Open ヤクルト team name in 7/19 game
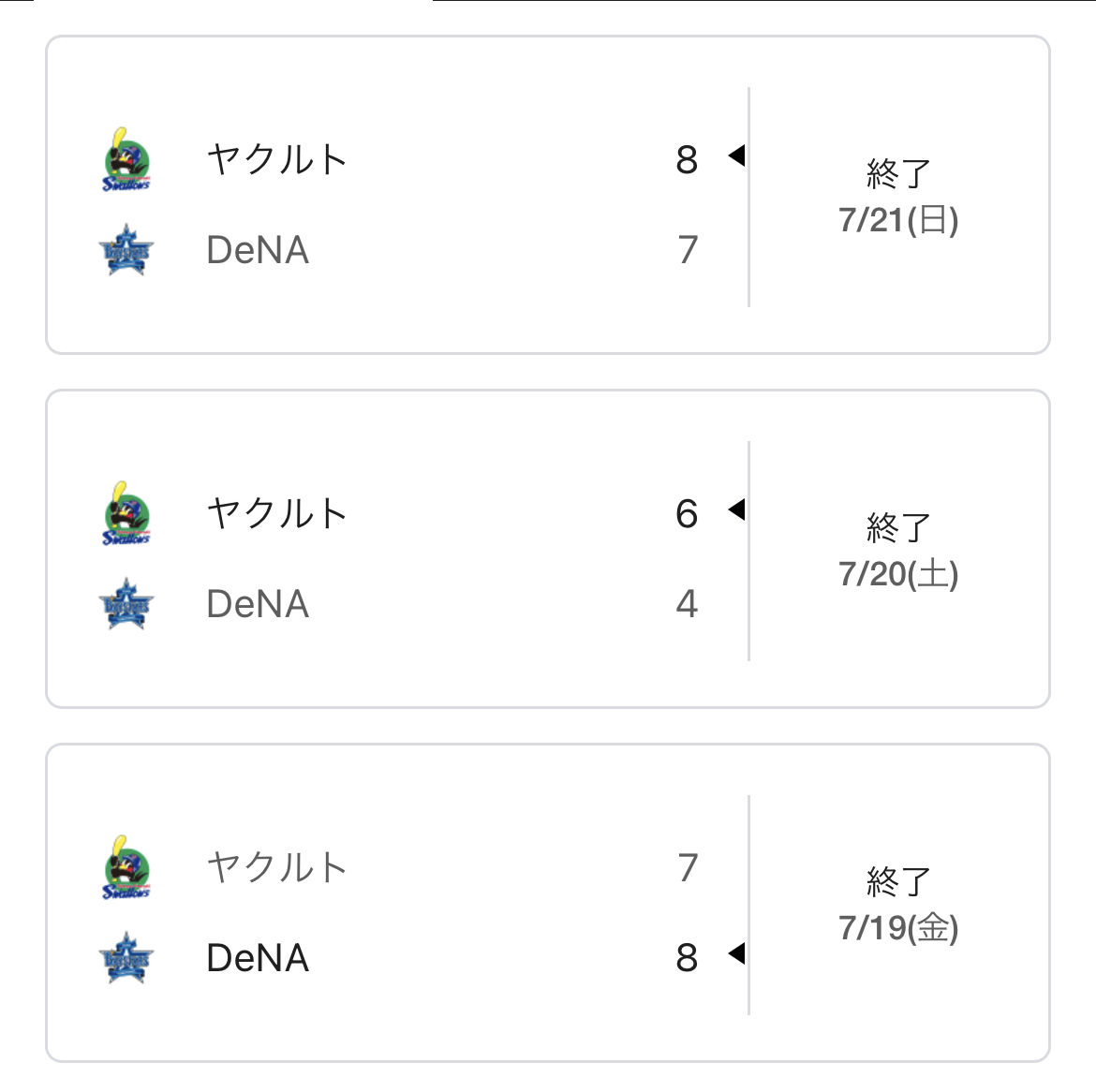This screenshot has width=1096, height=1092. (x=277, y=867)
